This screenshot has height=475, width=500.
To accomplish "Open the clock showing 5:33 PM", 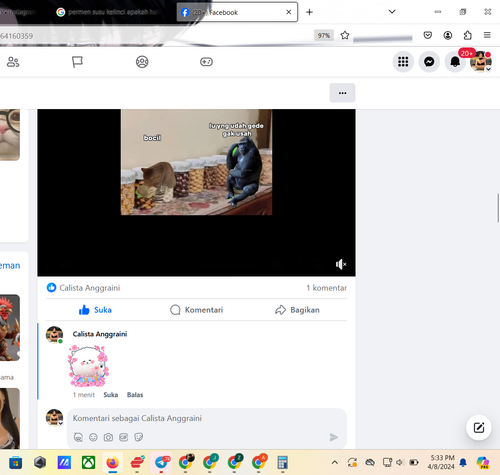I will tap(441, 462).
